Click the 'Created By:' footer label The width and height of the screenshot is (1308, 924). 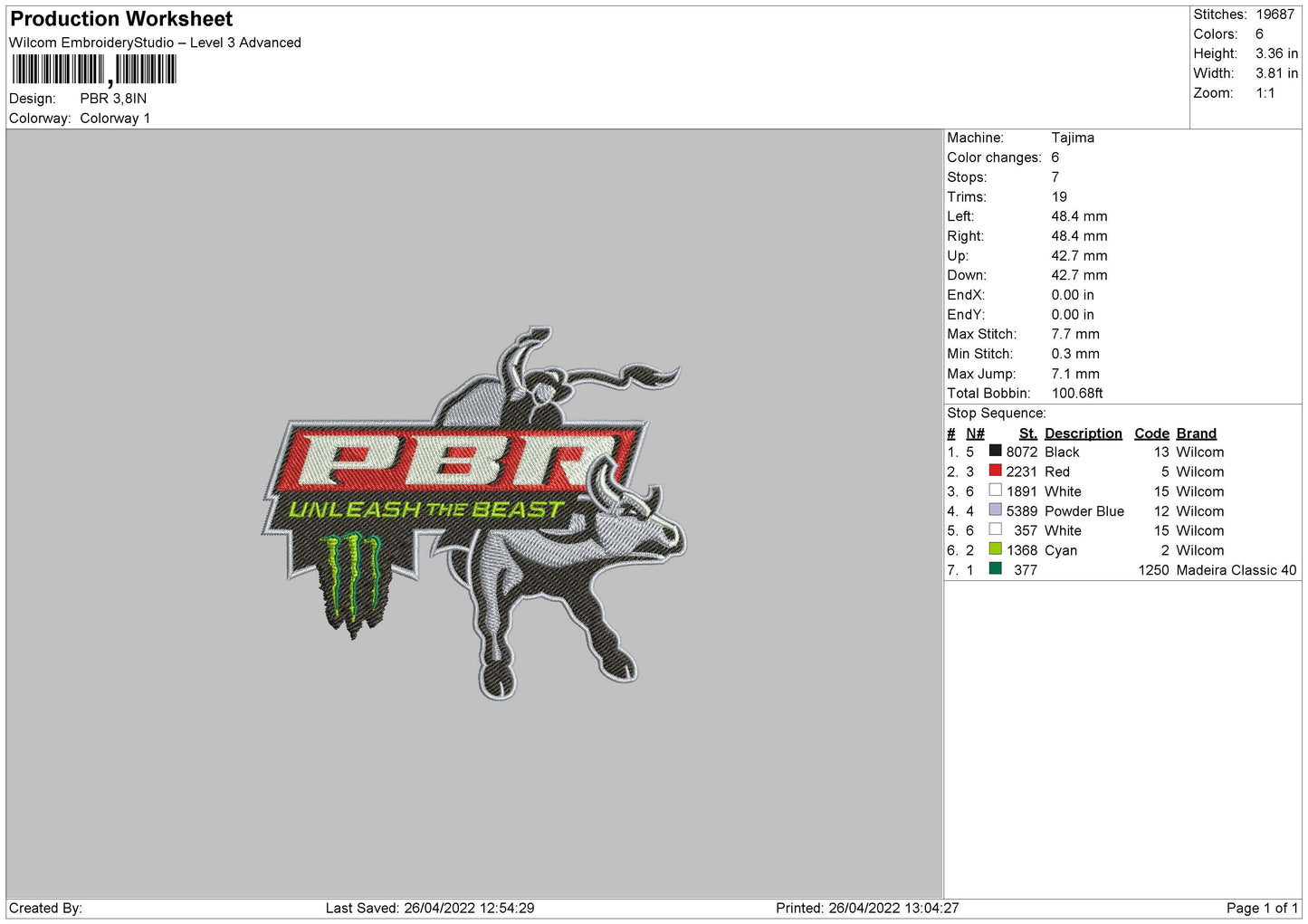pos(45,909)
